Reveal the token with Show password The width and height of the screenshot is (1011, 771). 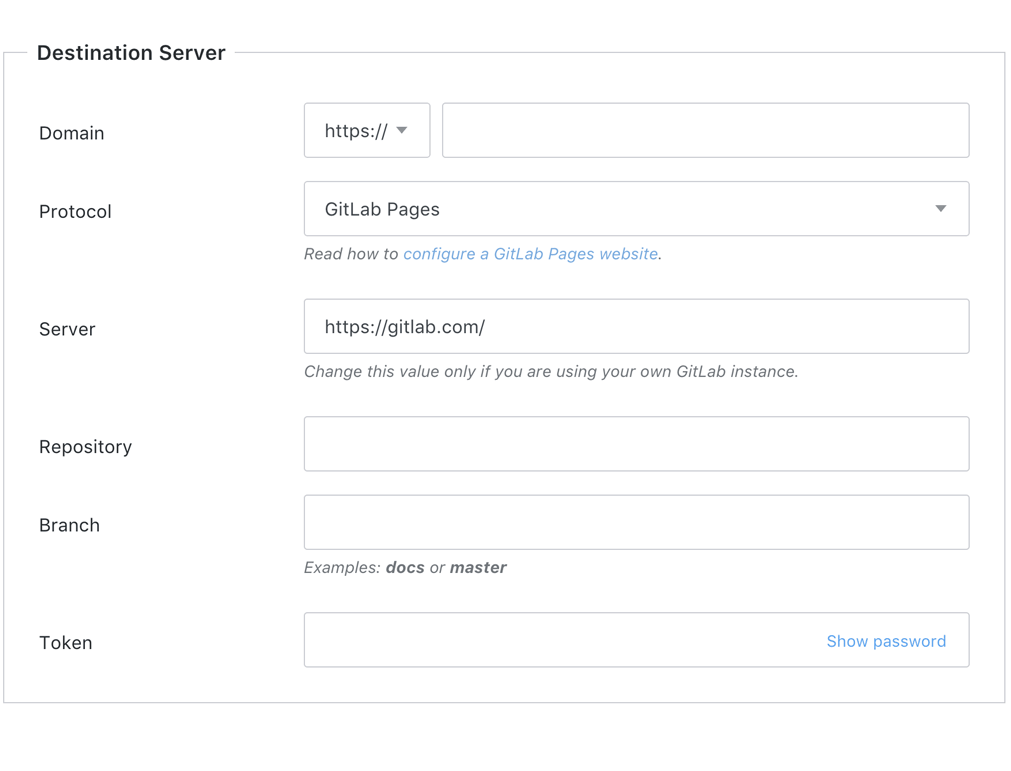pos(885,641)
